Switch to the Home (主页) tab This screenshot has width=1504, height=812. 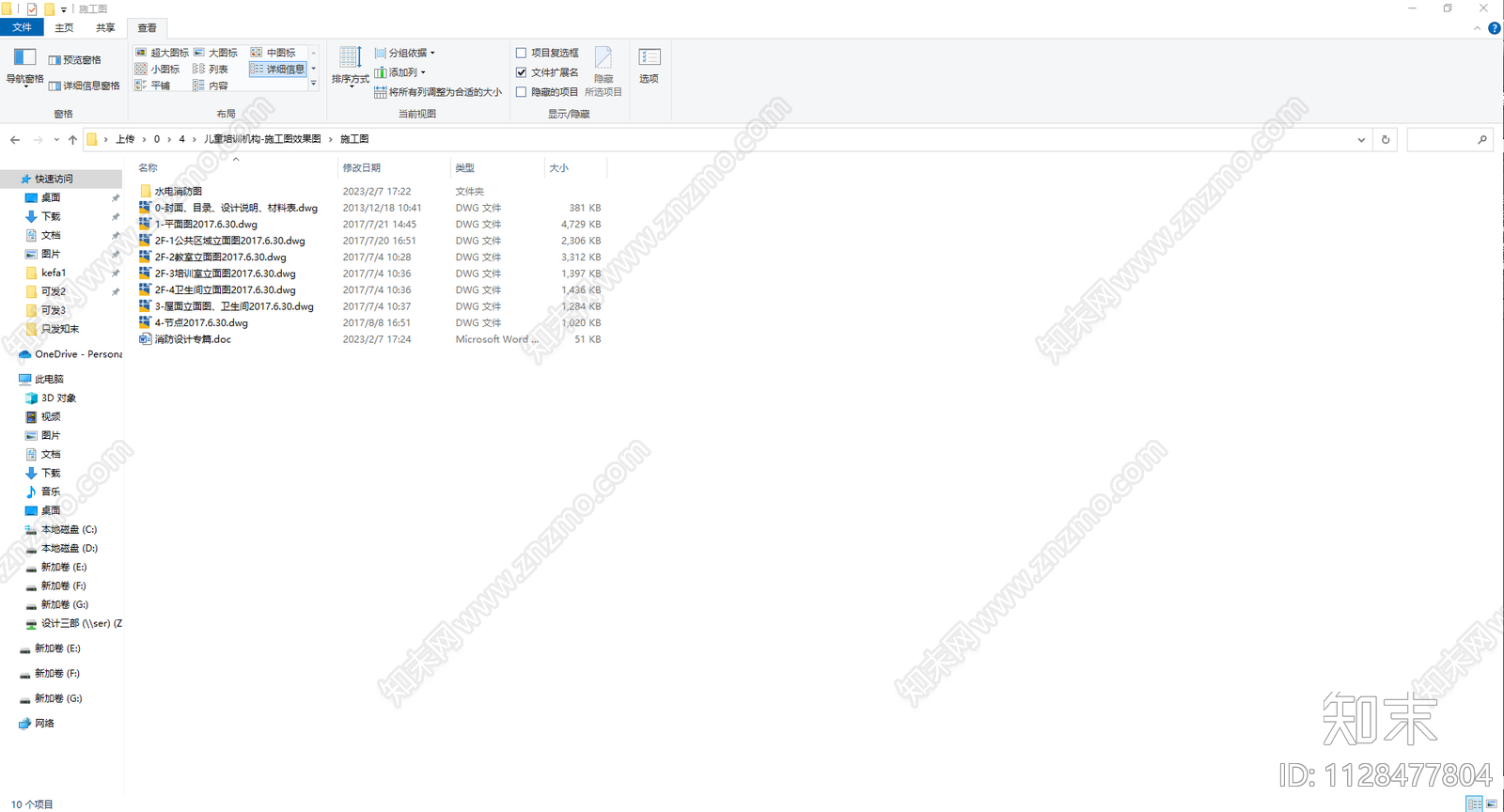[64, 27]
